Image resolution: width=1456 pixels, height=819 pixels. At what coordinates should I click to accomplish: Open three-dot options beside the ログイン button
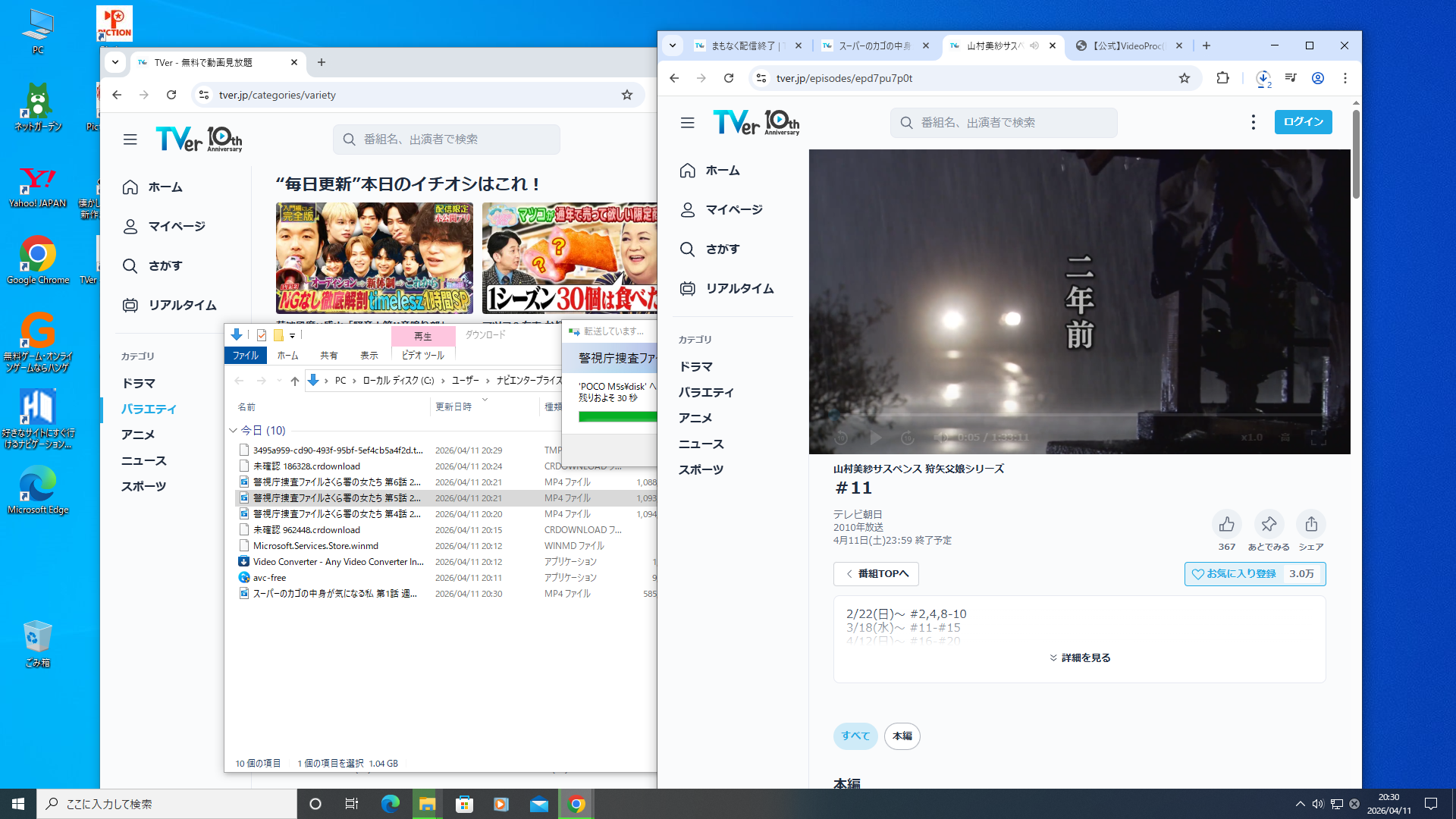click(x=1254, y=122)
